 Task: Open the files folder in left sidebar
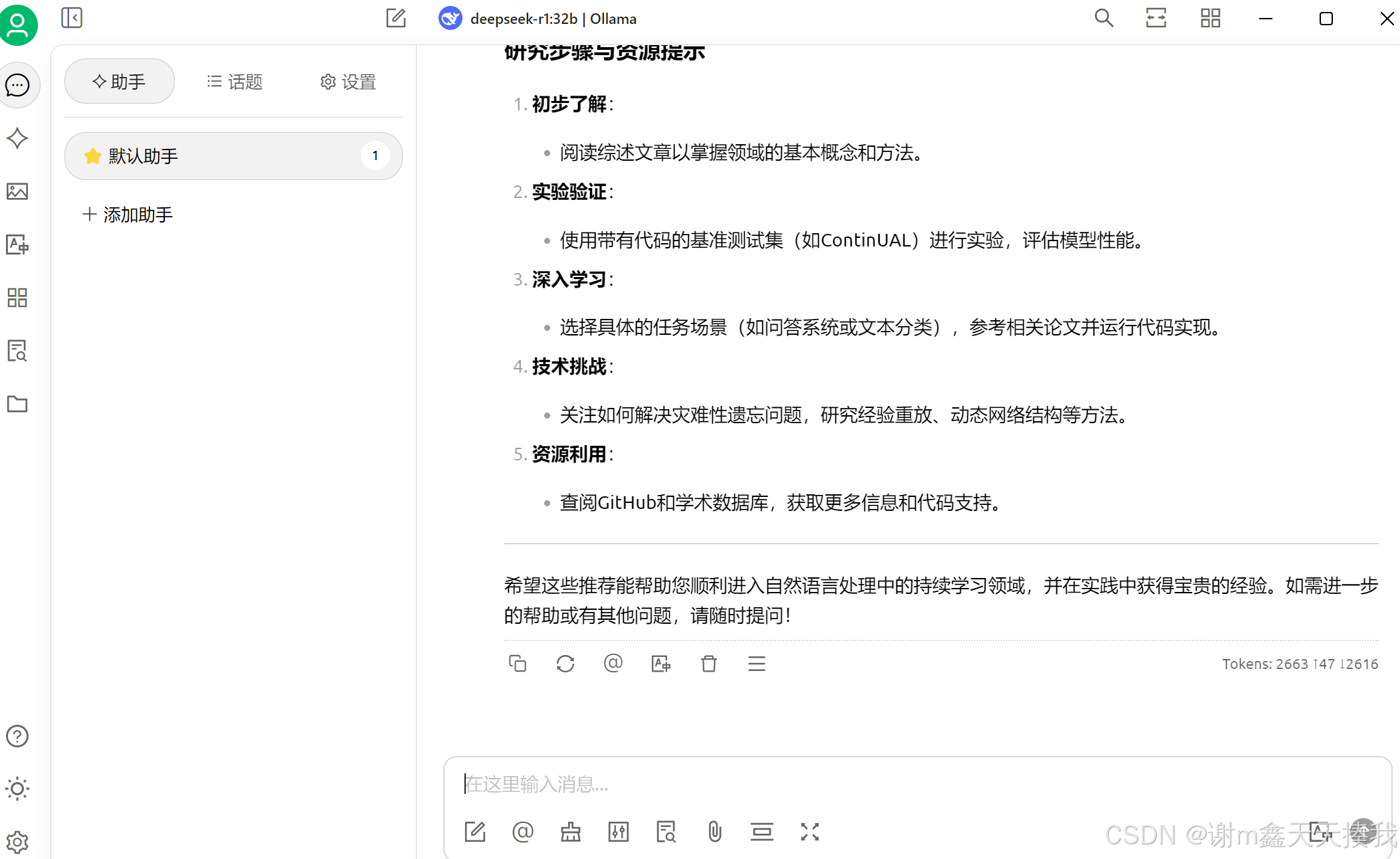point(17,404)
